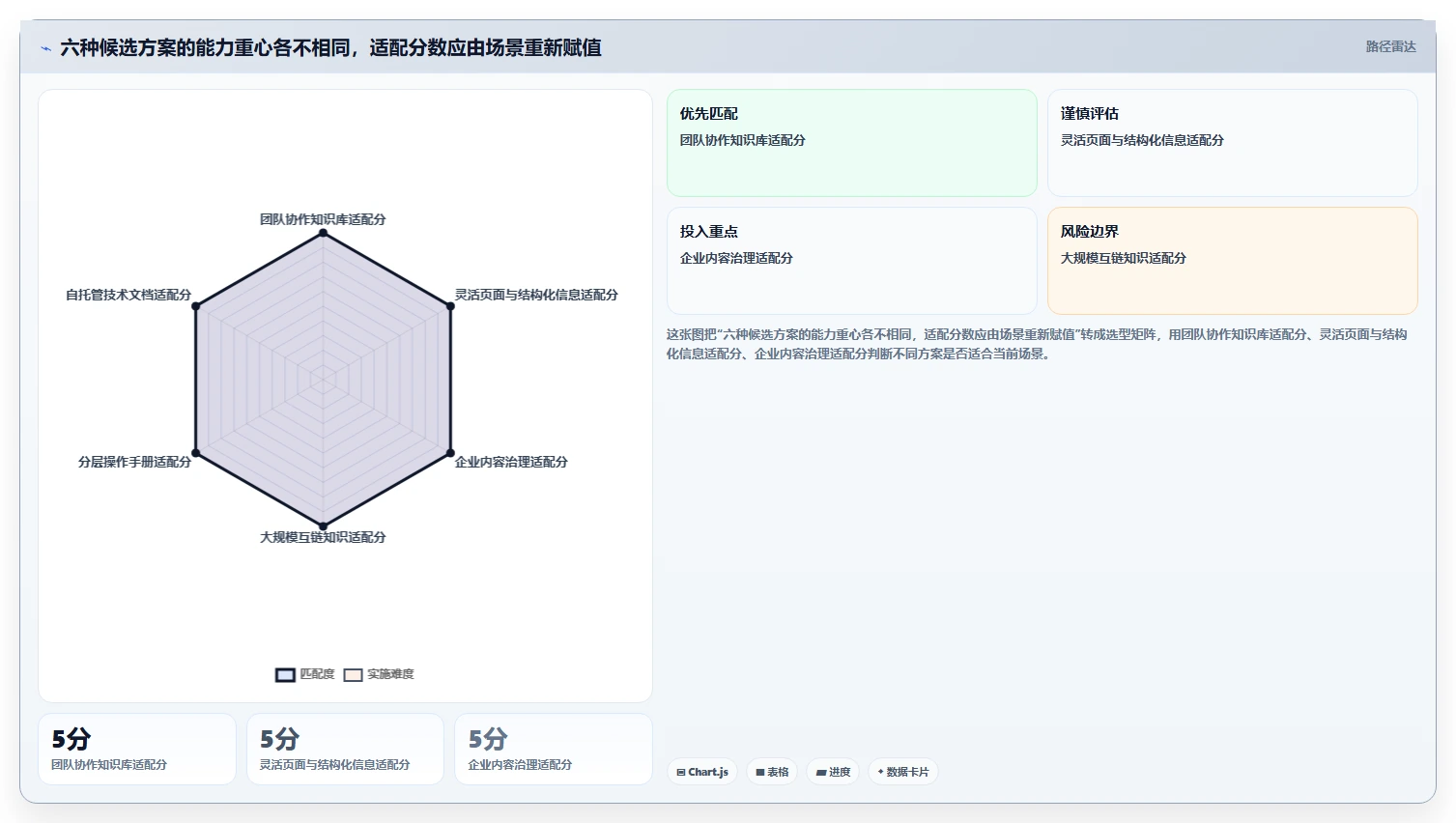Click the radar data point at 企业内容治理适配分
Viewport: 1456px width, 823px height.
(x=450, y=453)
